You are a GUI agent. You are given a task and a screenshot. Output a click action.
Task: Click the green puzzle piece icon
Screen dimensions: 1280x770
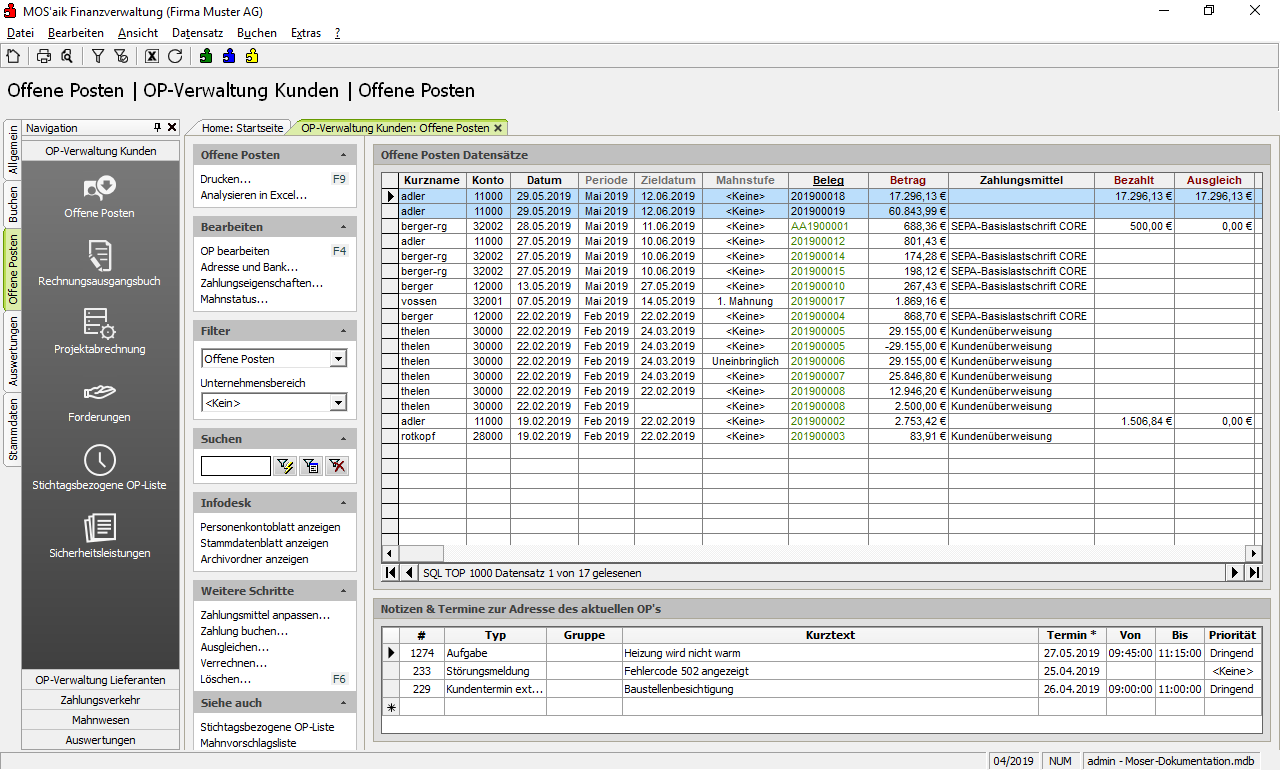[206, 56]
